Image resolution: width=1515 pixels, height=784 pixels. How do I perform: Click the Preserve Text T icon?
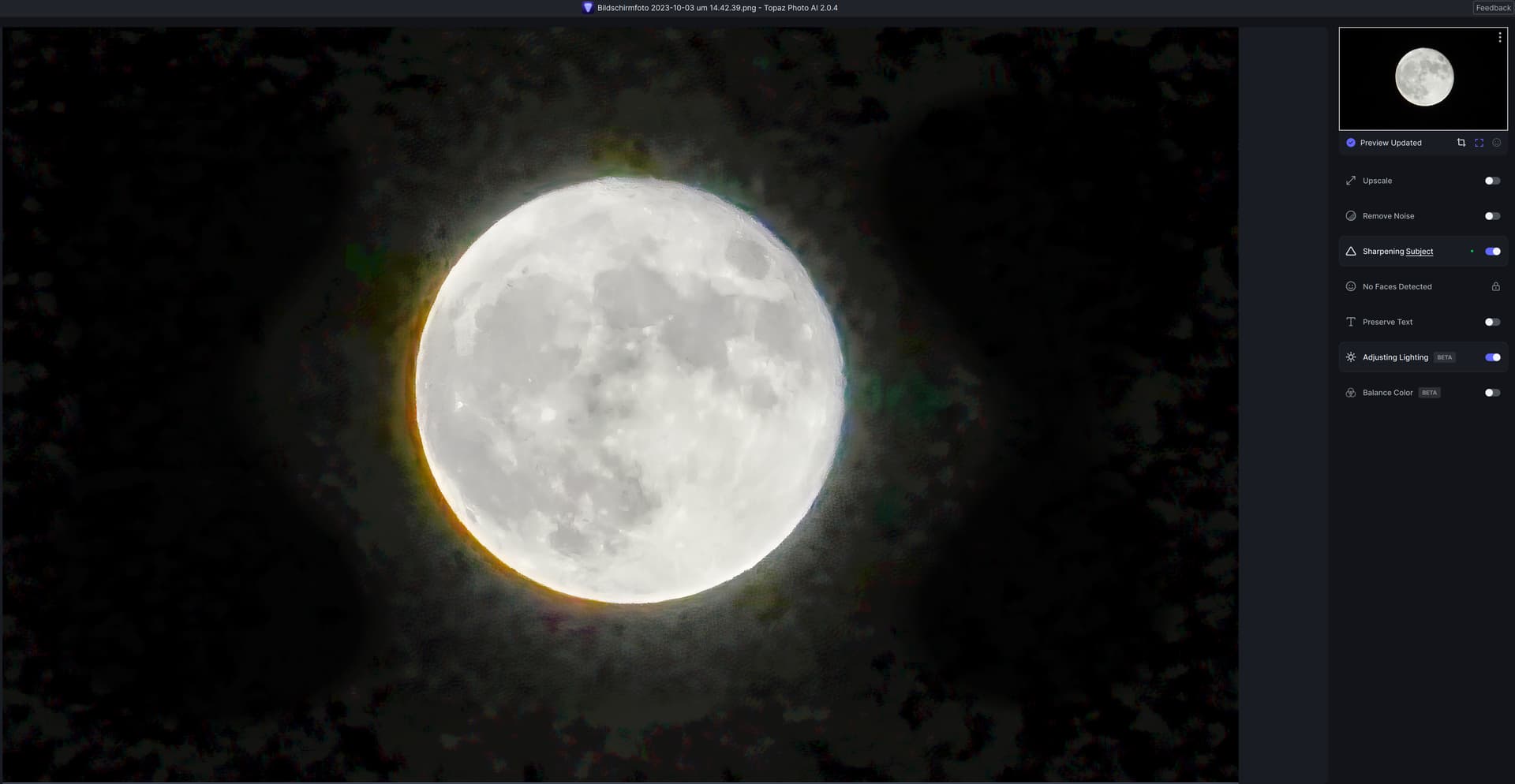tap(1350, 322)
